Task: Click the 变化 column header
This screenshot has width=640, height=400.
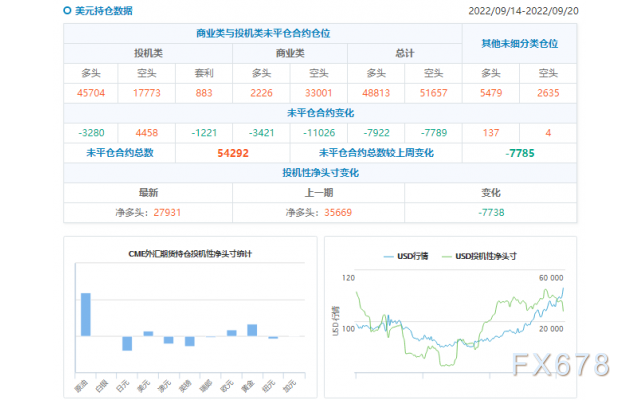Action: coord(491,193)
